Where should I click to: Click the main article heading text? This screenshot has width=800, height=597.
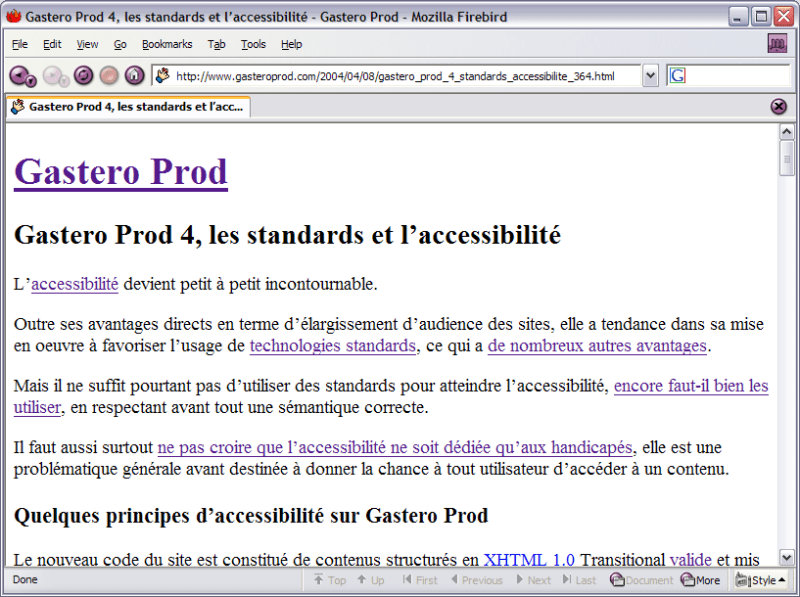(x=287, y=235)
